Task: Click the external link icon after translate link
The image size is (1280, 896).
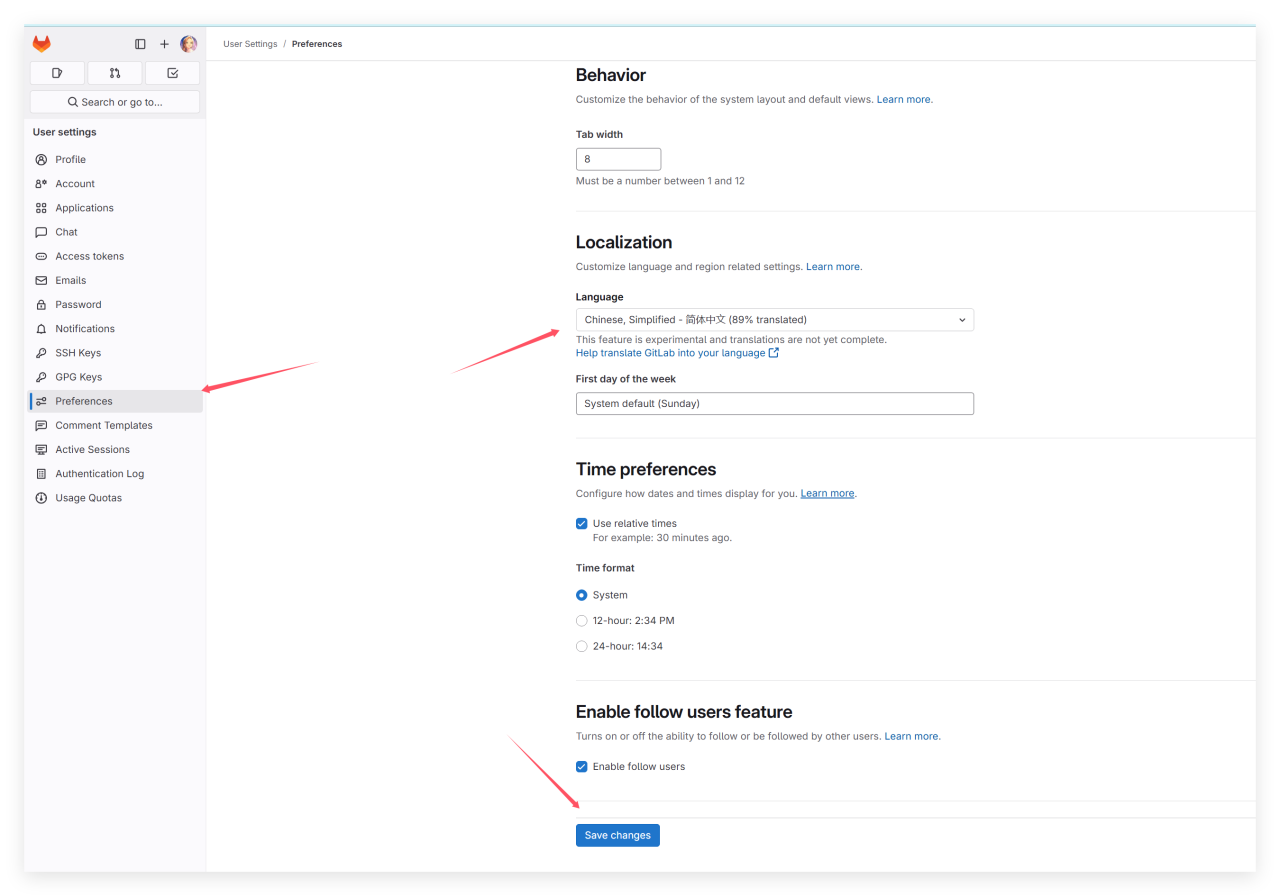Action: click(x=773, y=353)
